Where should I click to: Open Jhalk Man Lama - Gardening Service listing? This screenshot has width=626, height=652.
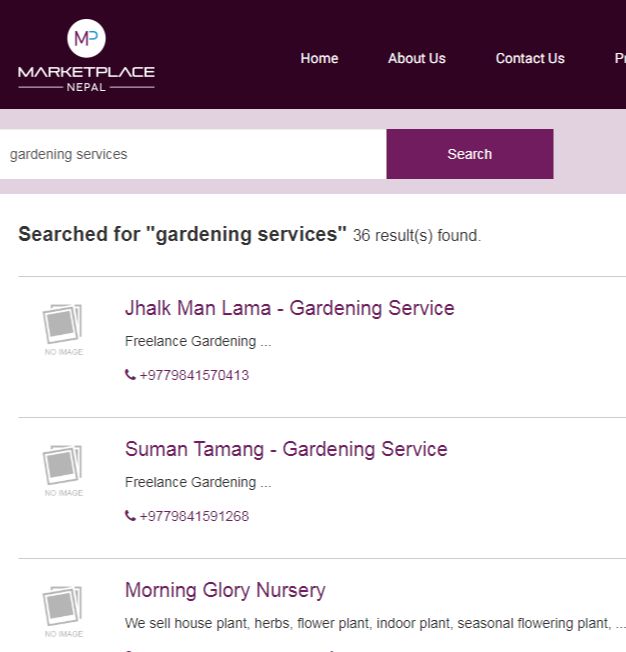coord(289,308)
